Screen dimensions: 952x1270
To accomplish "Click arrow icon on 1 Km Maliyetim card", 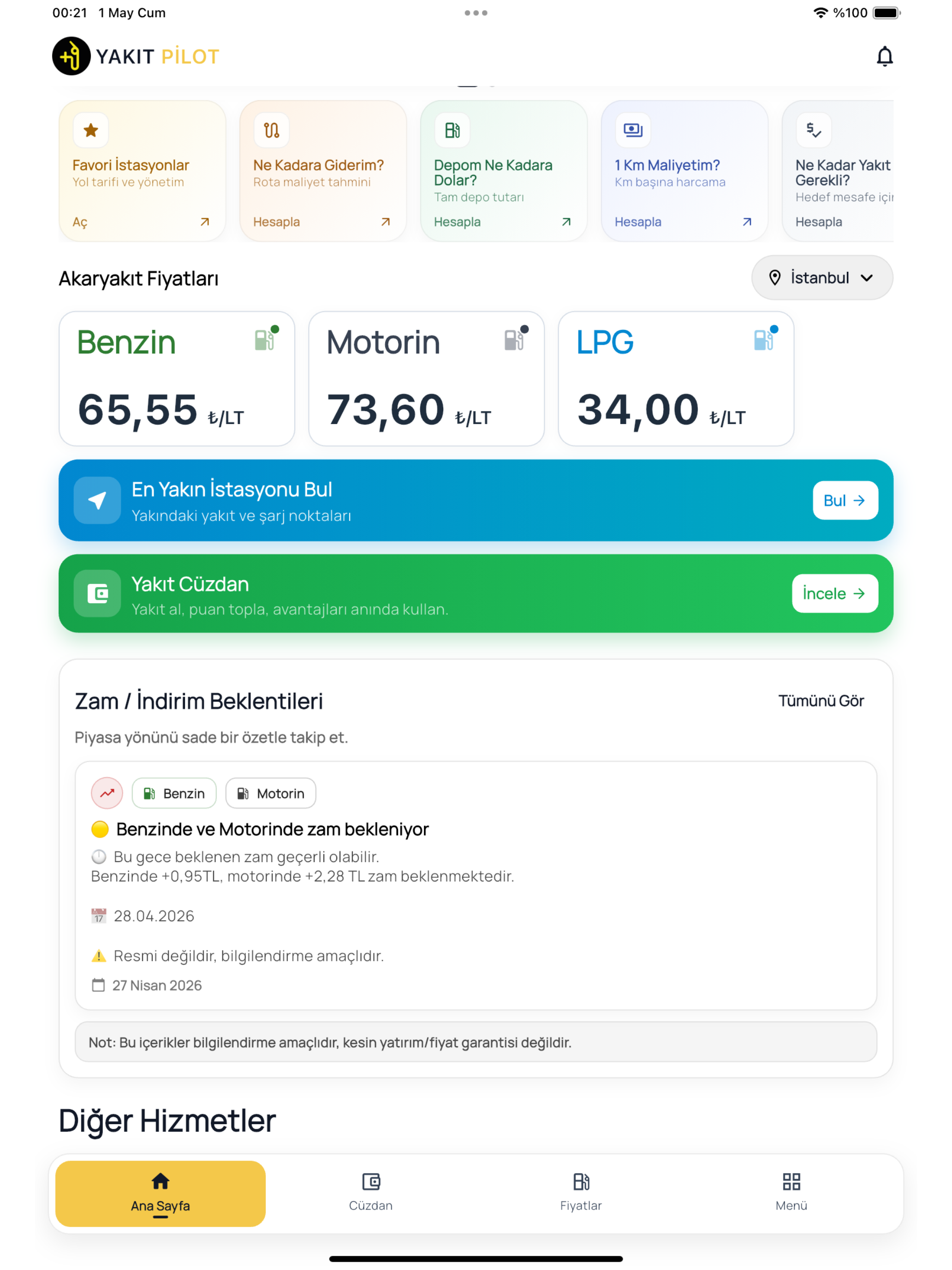I will point(747,222).
